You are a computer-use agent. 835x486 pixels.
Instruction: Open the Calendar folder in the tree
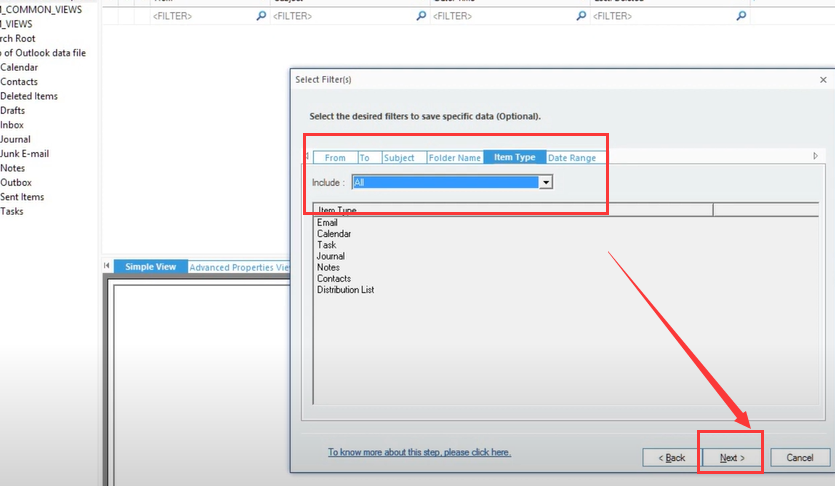pyautogui.click(x=19, y=67)
